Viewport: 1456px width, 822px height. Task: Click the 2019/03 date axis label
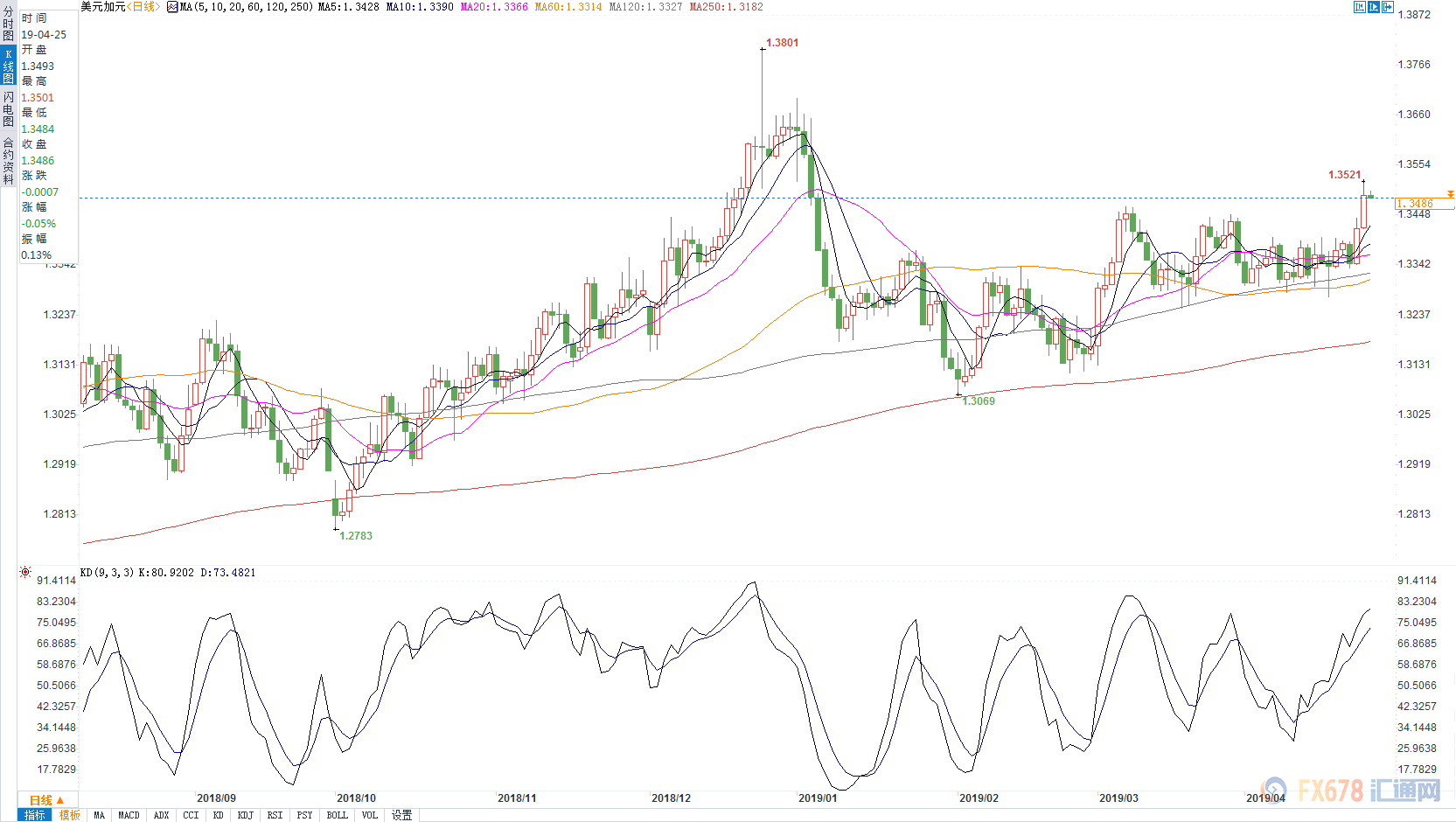pos(1118,798)
